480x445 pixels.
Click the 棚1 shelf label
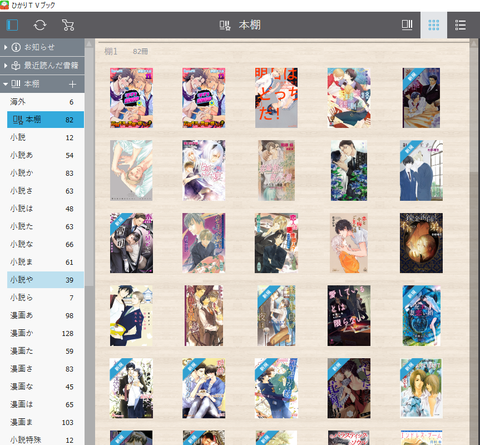point(111,51)
